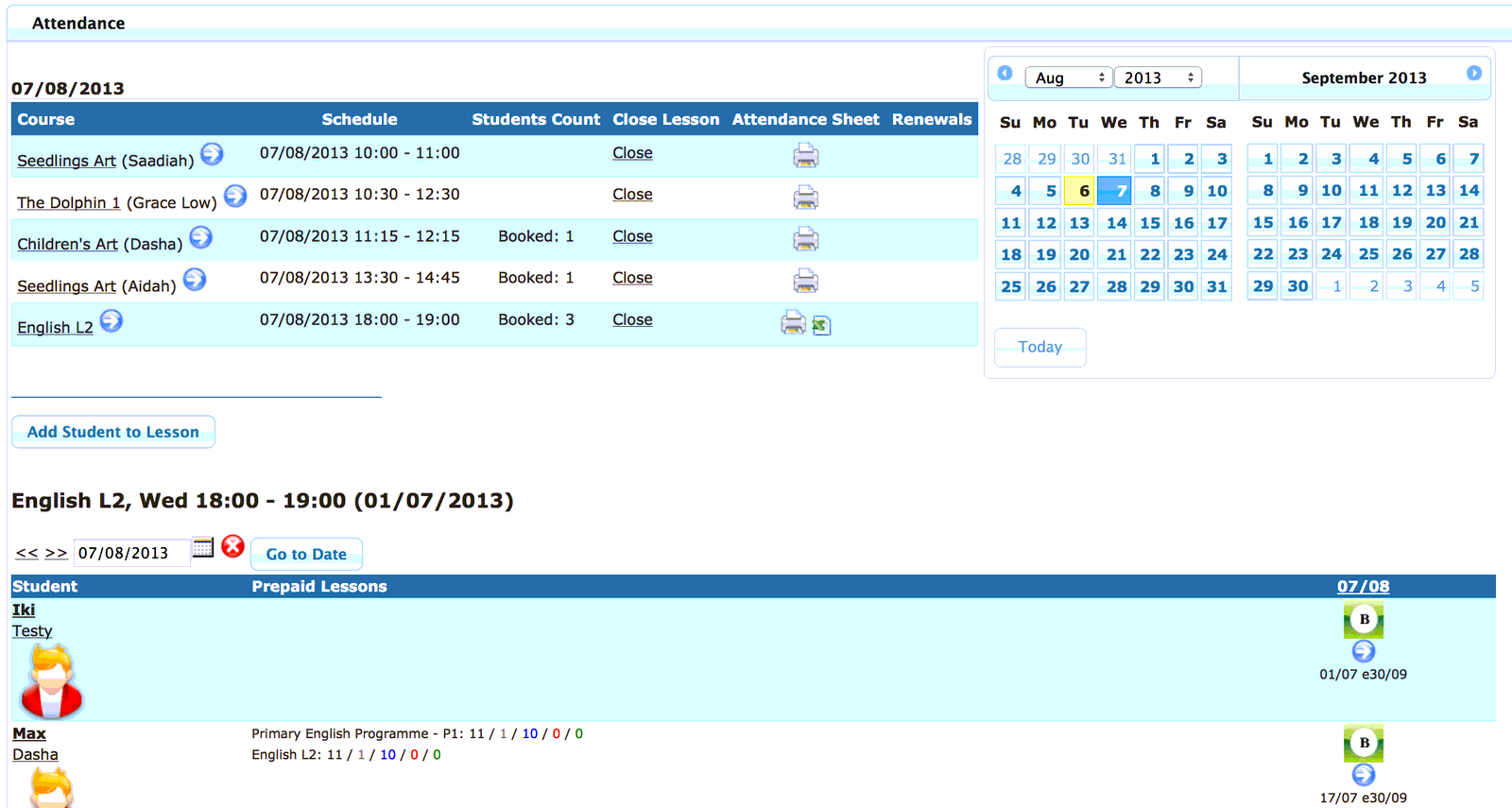Image resolution: width=1512 pixels, height=808 pixels.
Task: Clear date with red X icon
Action: (x=232, y=546)
